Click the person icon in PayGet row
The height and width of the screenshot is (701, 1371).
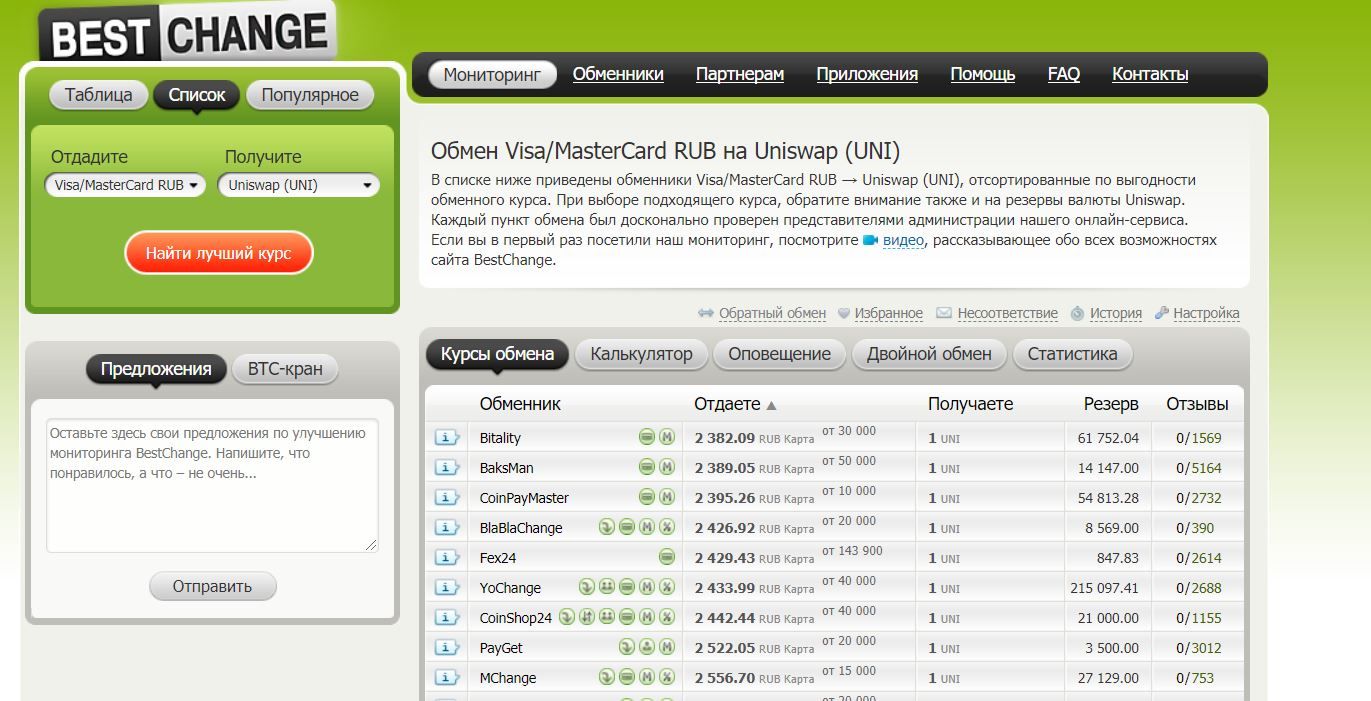(647, 647)
